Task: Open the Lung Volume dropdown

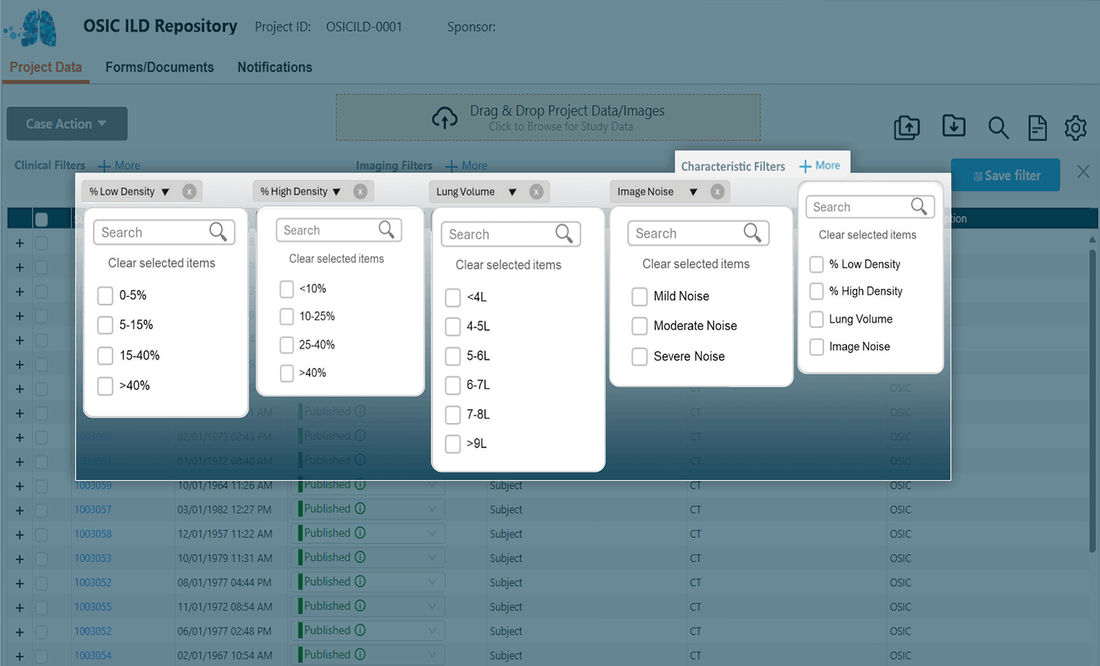Action: pos(512,192)
